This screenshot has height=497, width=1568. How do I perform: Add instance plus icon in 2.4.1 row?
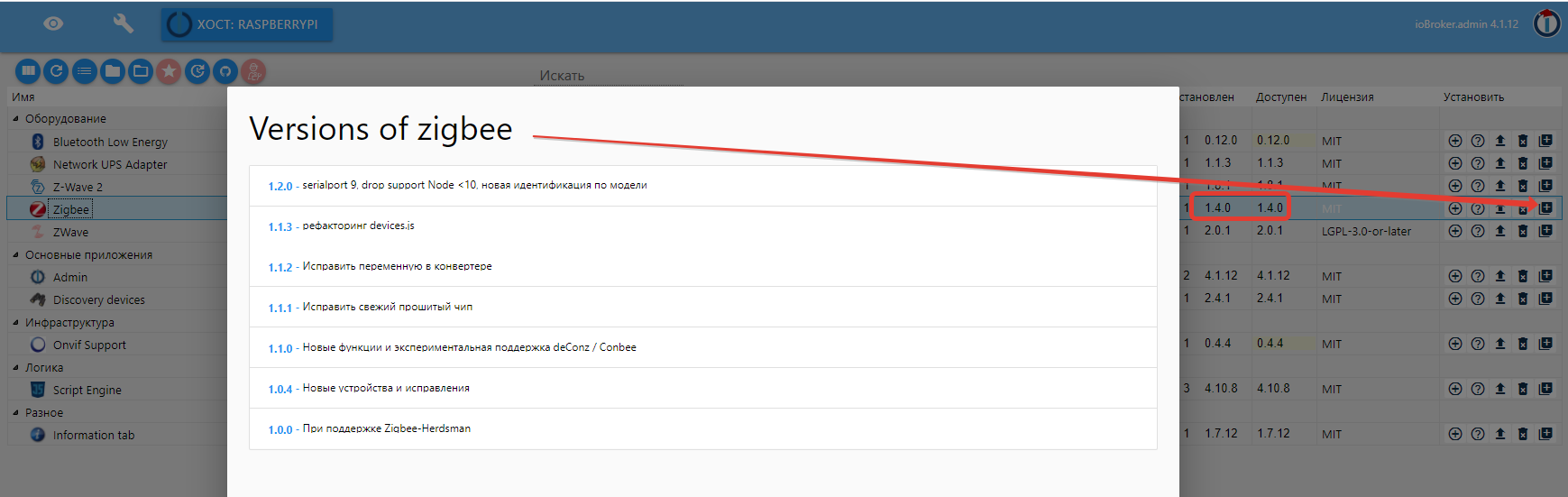tap(1455, 299)
